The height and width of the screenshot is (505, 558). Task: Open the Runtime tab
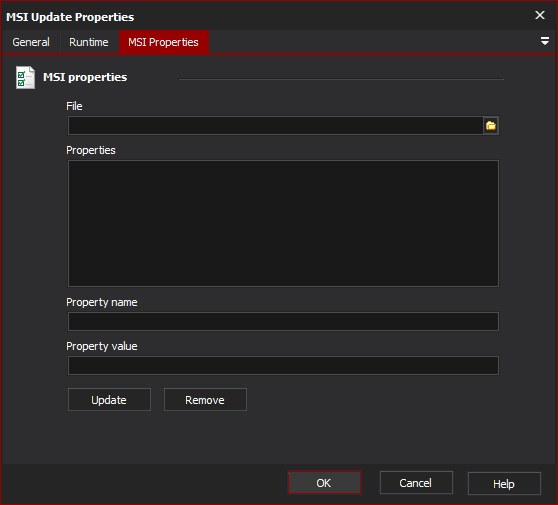point(89,42)
